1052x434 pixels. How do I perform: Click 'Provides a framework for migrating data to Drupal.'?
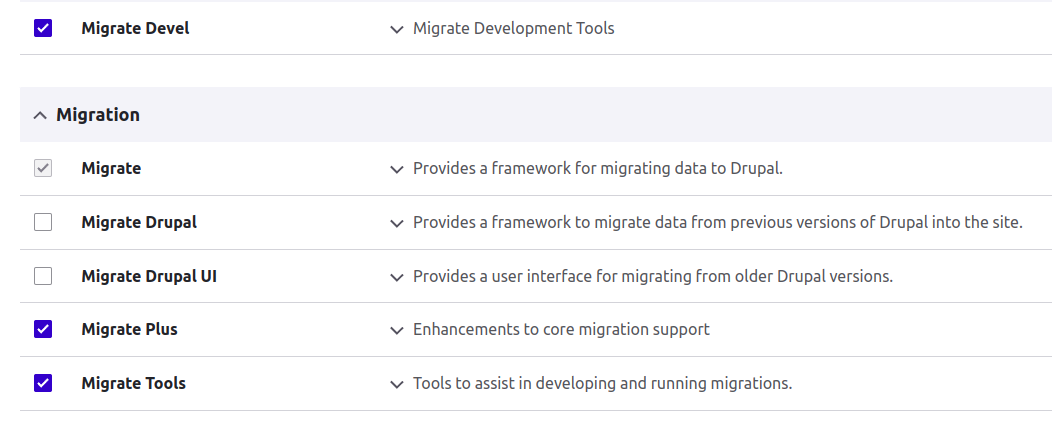(598, 168)
